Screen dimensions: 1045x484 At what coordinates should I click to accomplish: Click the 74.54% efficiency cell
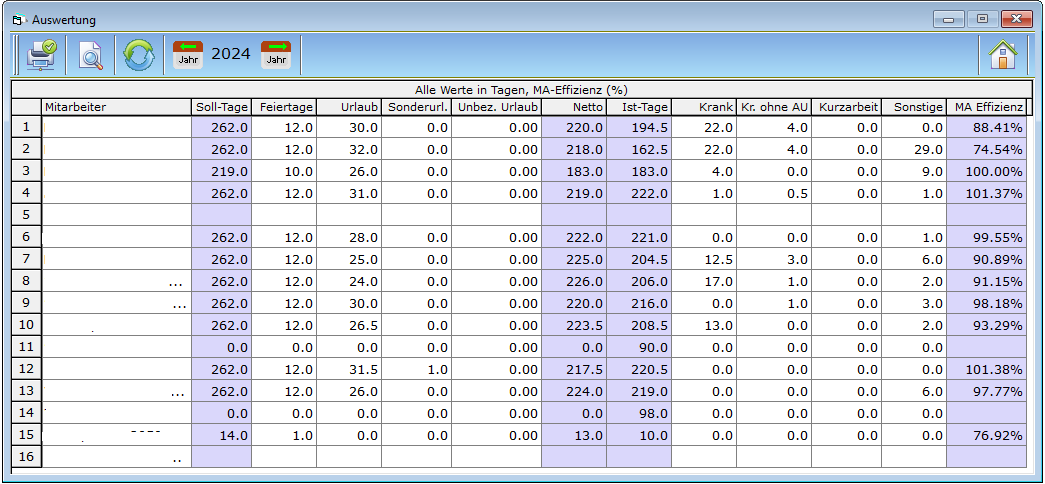tap(986, 149)
